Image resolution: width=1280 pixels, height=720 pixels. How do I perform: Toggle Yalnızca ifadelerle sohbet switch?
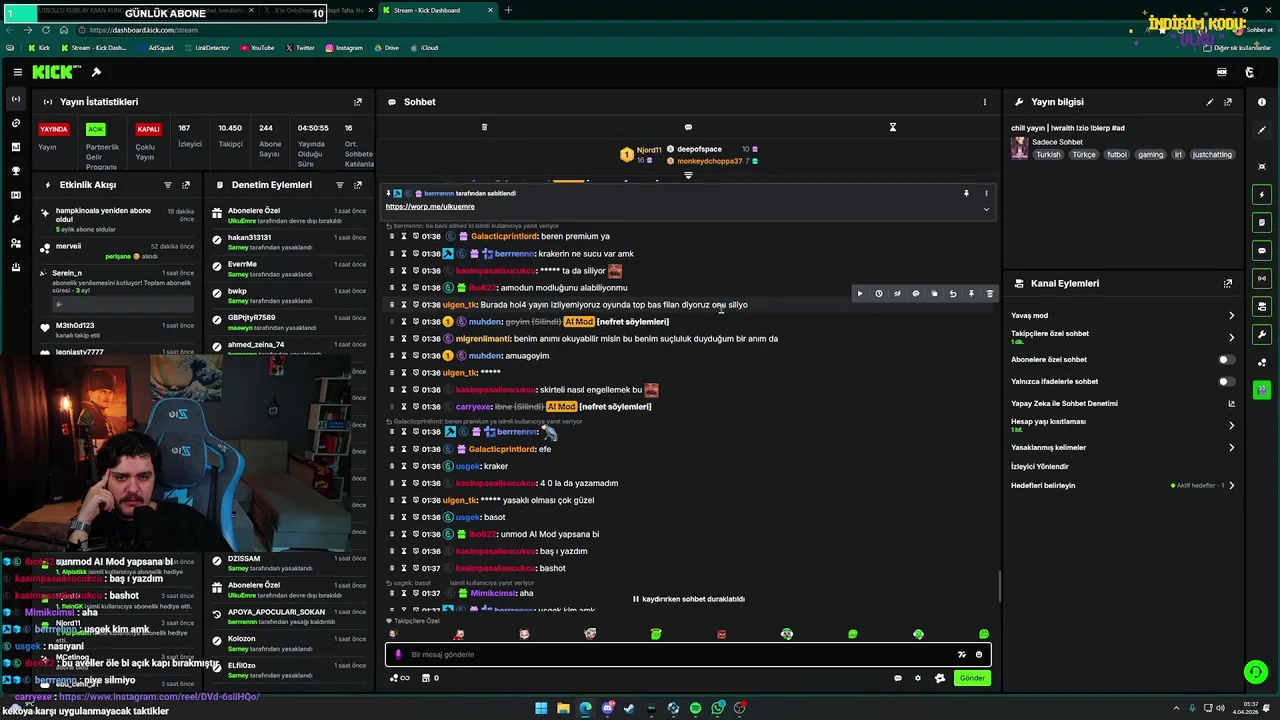coord(1225,381)
